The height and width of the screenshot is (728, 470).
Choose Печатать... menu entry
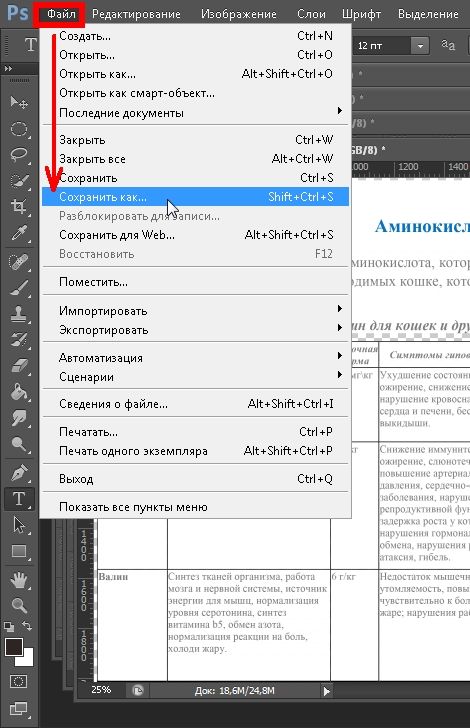click(196, 432)
